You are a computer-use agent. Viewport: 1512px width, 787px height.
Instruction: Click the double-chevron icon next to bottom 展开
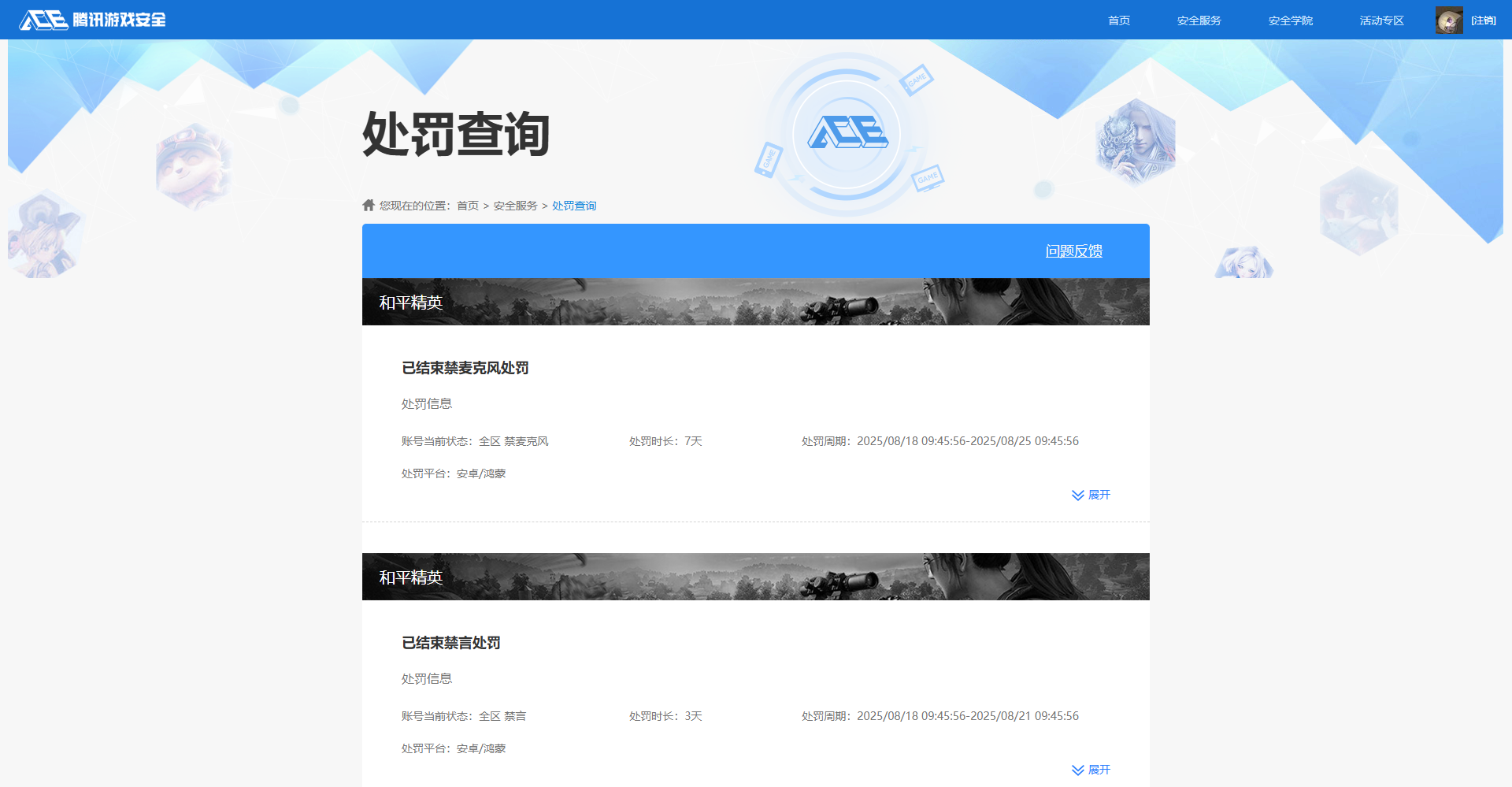point(1077,770)
